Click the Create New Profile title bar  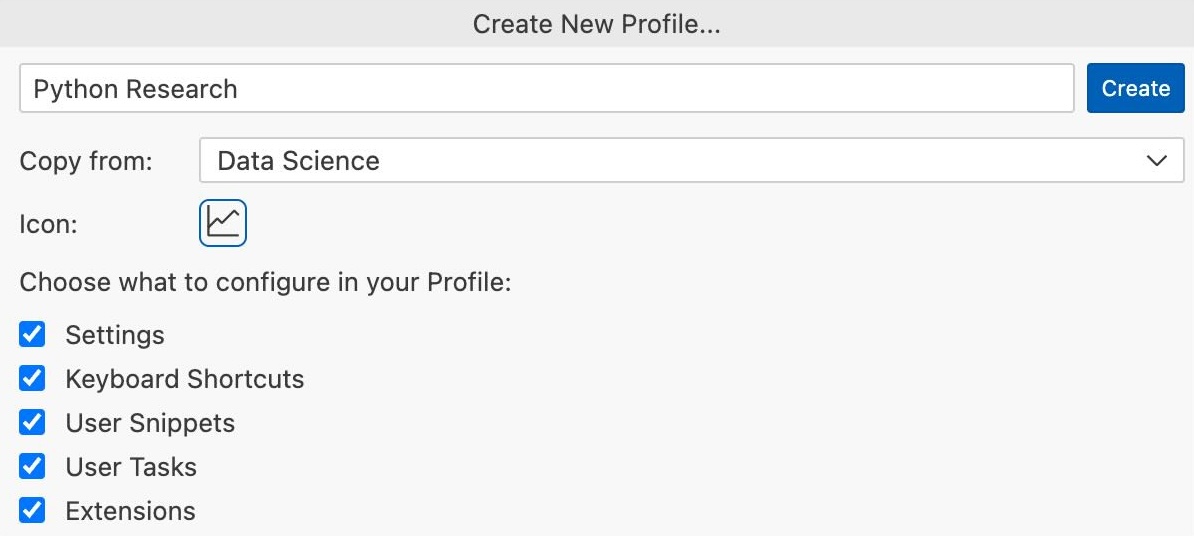coord(597,24)
